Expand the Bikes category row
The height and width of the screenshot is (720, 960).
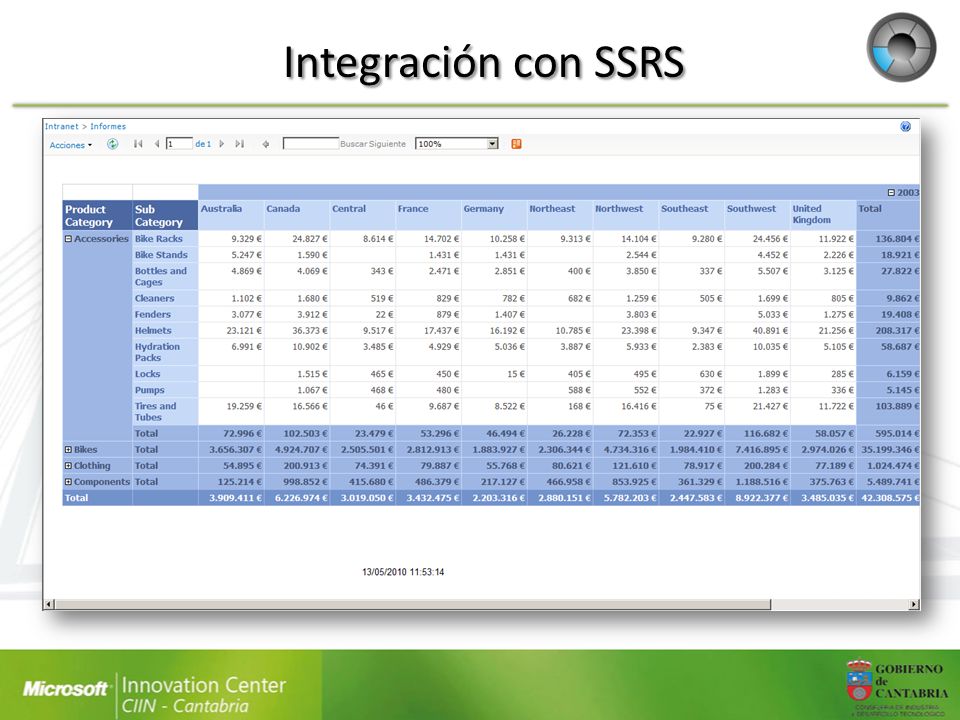69,449
